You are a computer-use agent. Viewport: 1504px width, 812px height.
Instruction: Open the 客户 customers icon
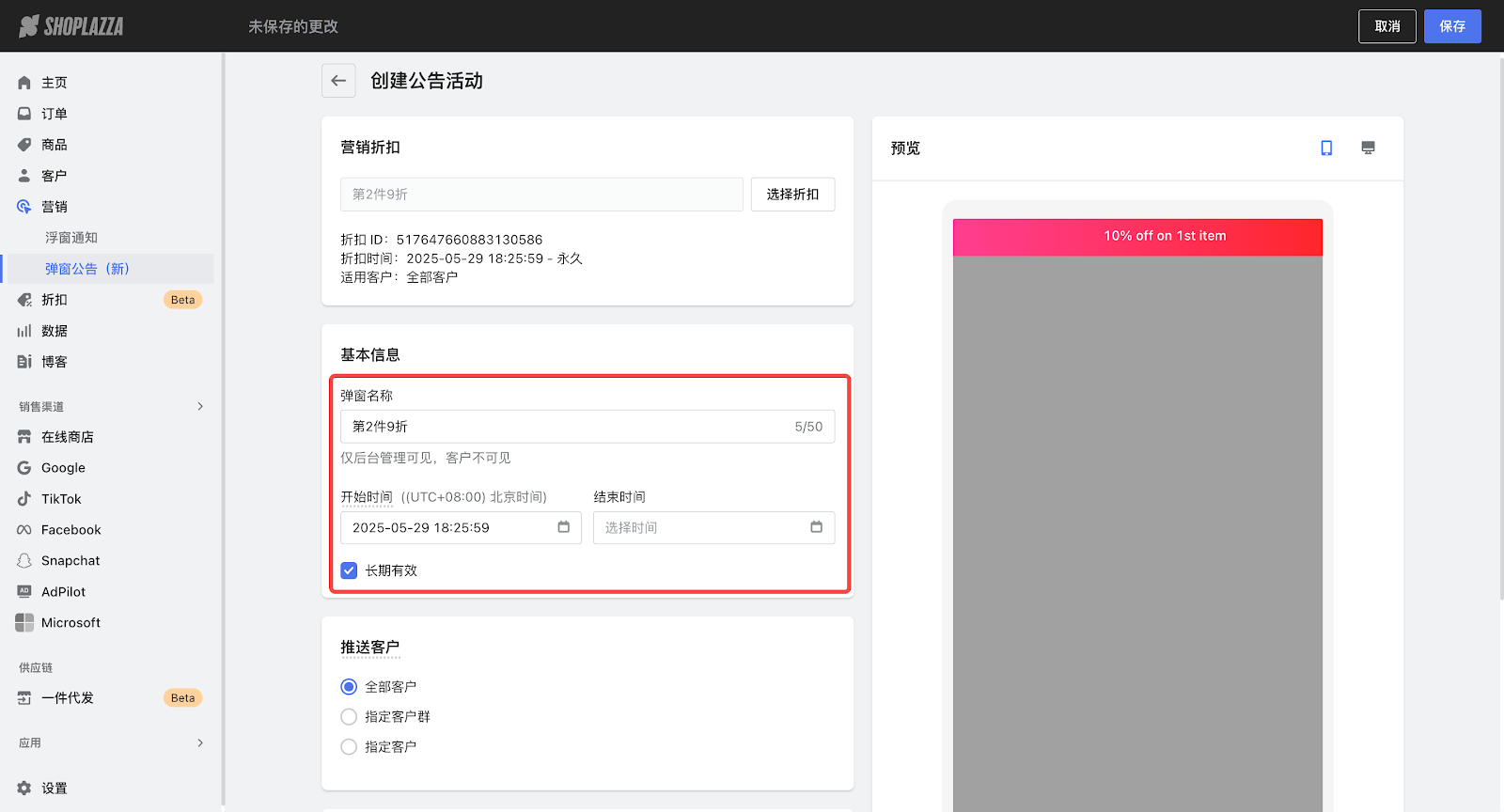click(x=24, y=176)
